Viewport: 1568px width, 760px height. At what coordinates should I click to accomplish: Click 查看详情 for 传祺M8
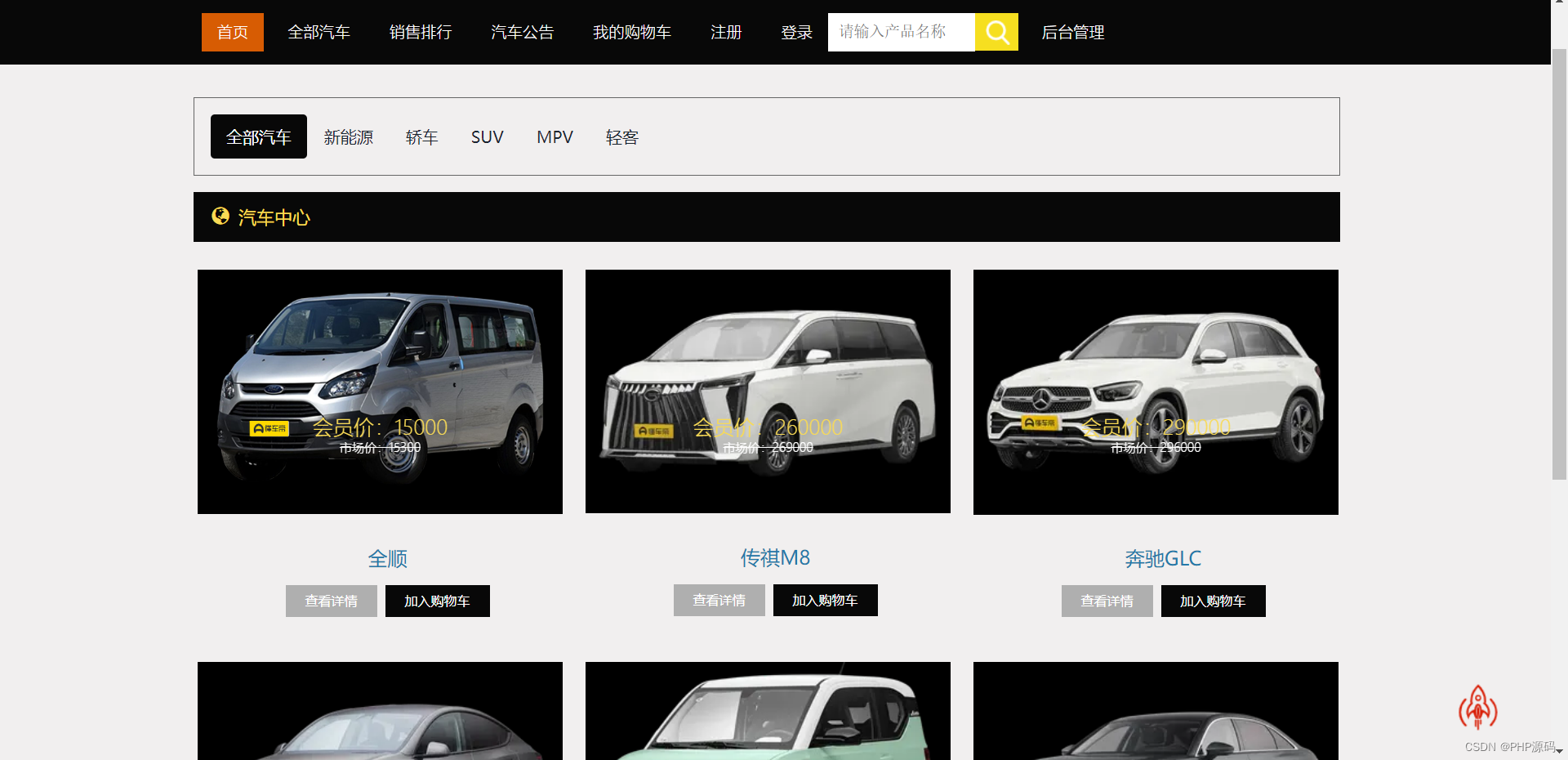(719, 600)
